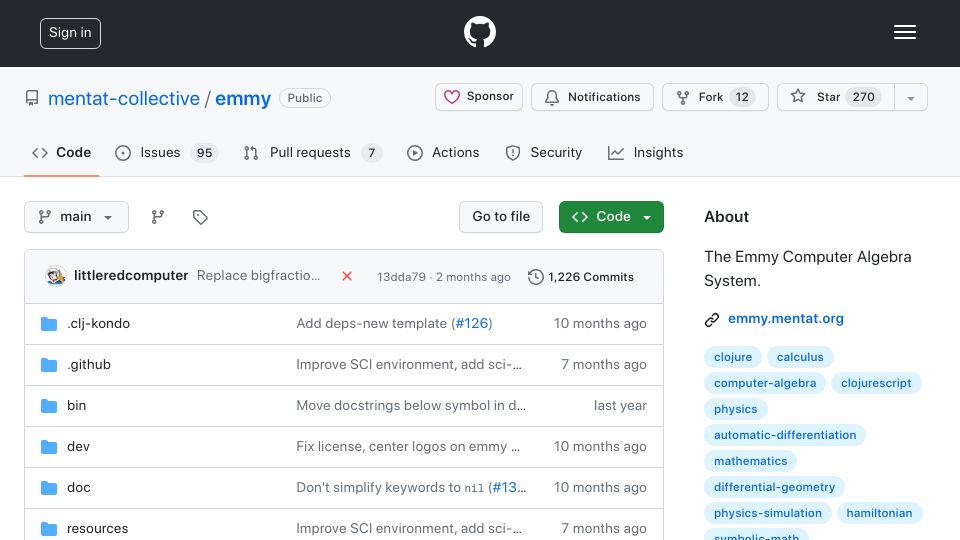View tags via the tag icon
Image resolution: width=960 pixels, height=540 pixels.
click(200, 217)
